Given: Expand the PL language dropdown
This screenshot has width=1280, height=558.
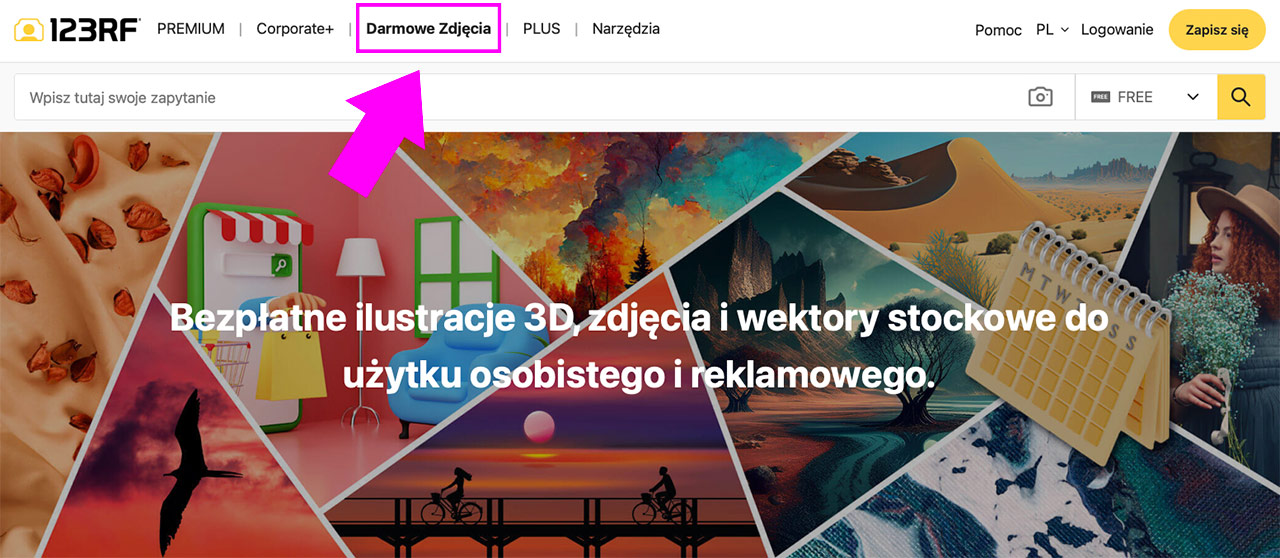Looking at the screenshot, I should coord(1052,30).
